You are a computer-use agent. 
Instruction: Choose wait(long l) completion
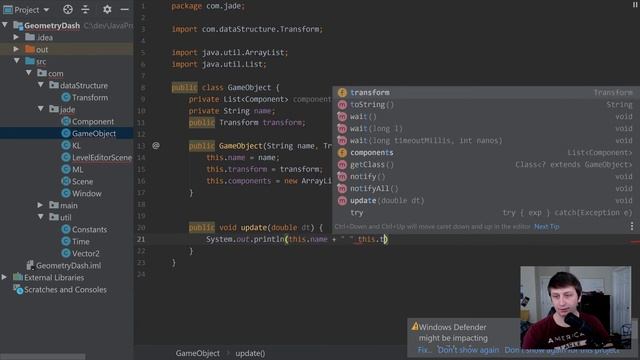[485, 129]
